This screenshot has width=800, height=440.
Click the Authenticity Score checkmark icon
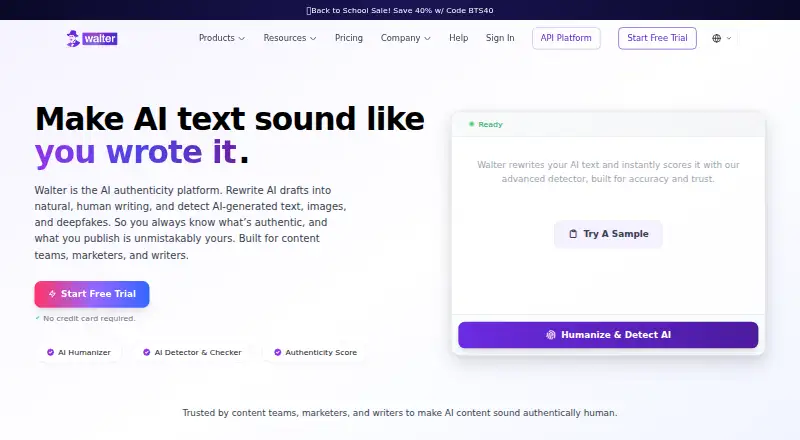[x=278, y=352]
